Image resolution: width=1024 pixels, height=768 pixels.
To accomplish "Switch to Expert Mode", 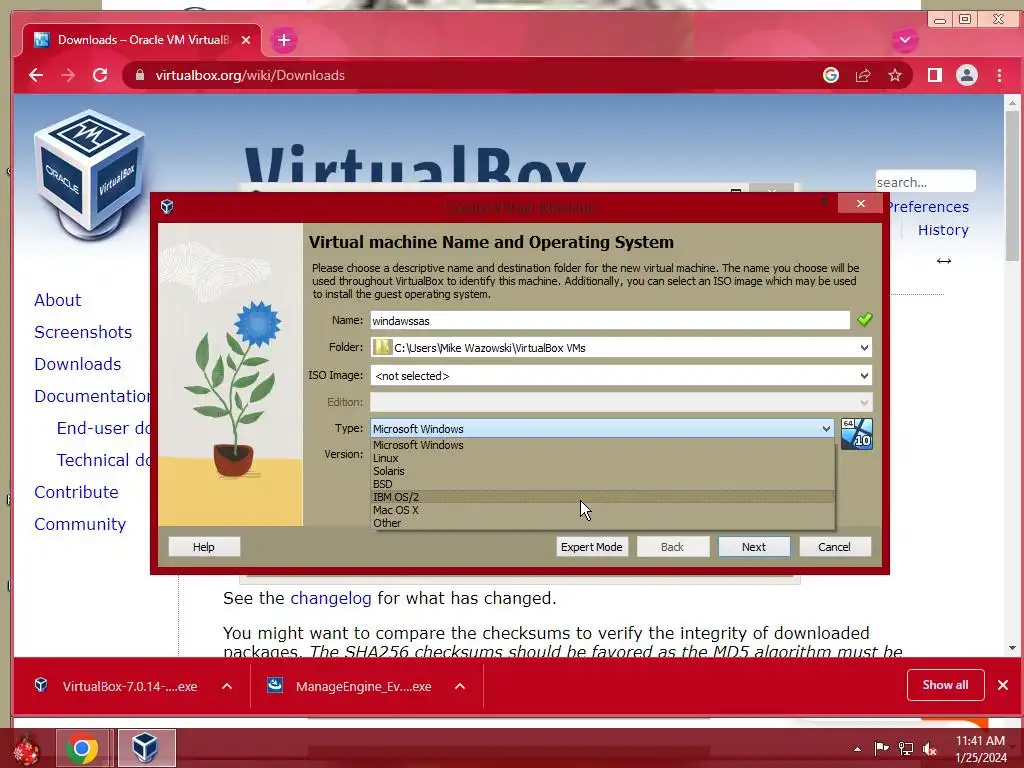I will click(x=592, y=547).
